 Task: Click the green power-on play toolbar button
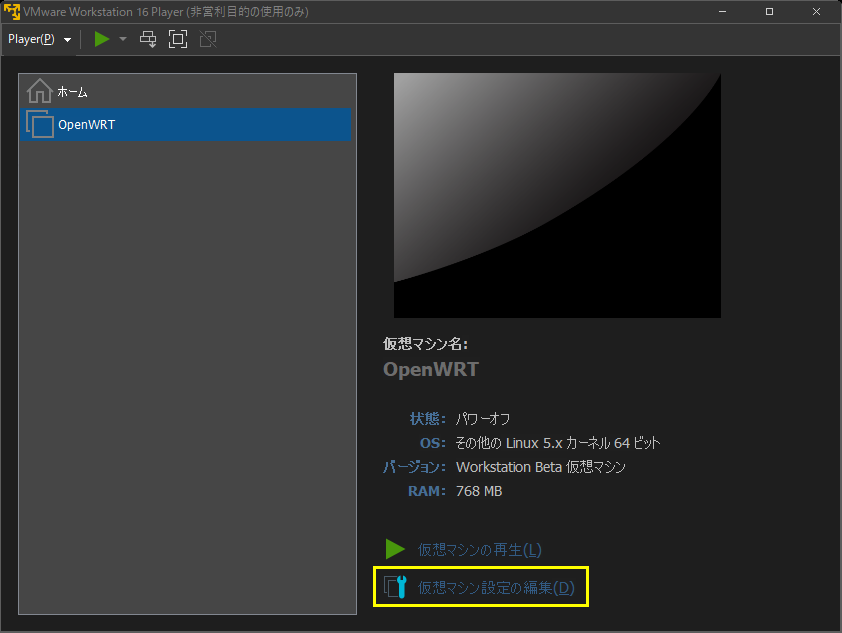(x=101, y=39)
